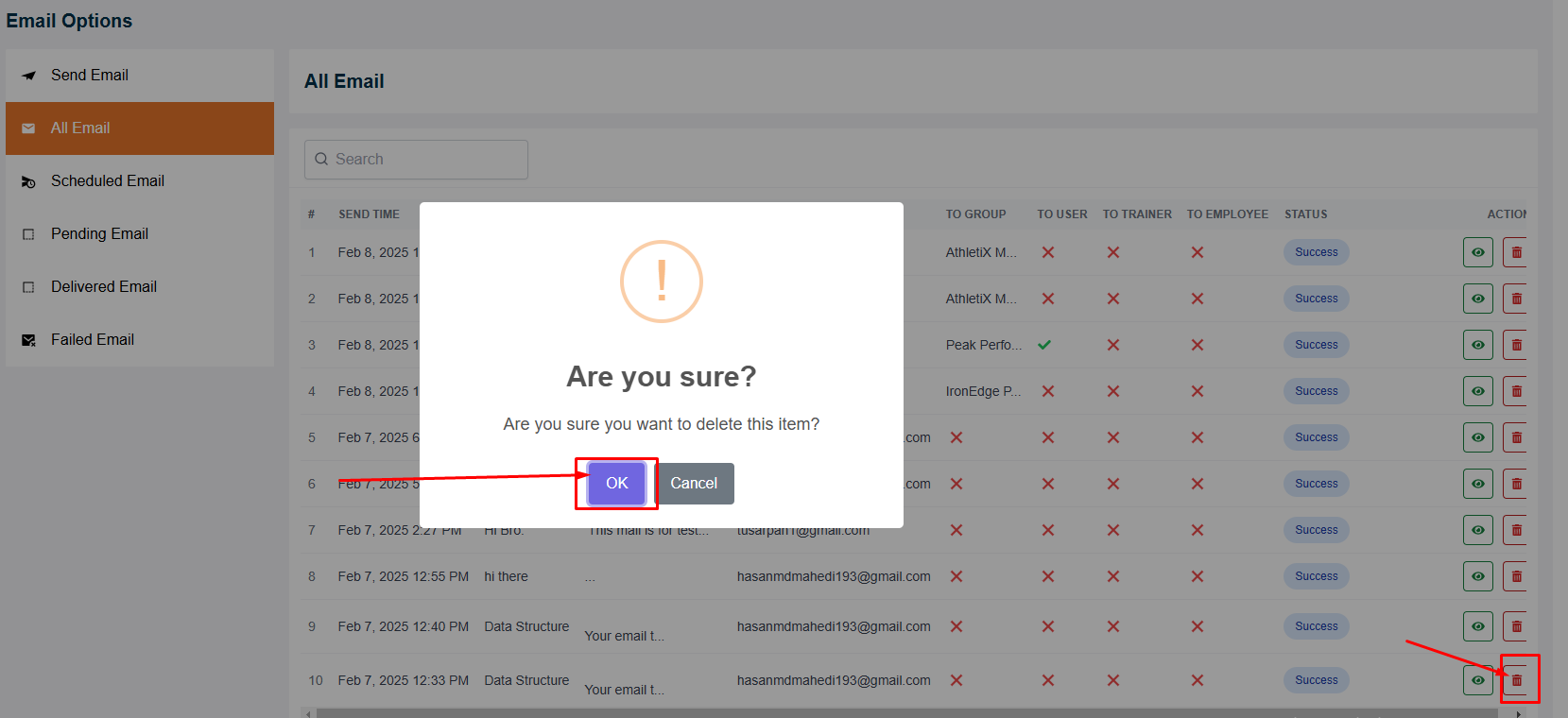Viewport: 1568px width, 718px height.
Task: Click trash icon for row 10 email
Action: click(x=1516, y=680)
